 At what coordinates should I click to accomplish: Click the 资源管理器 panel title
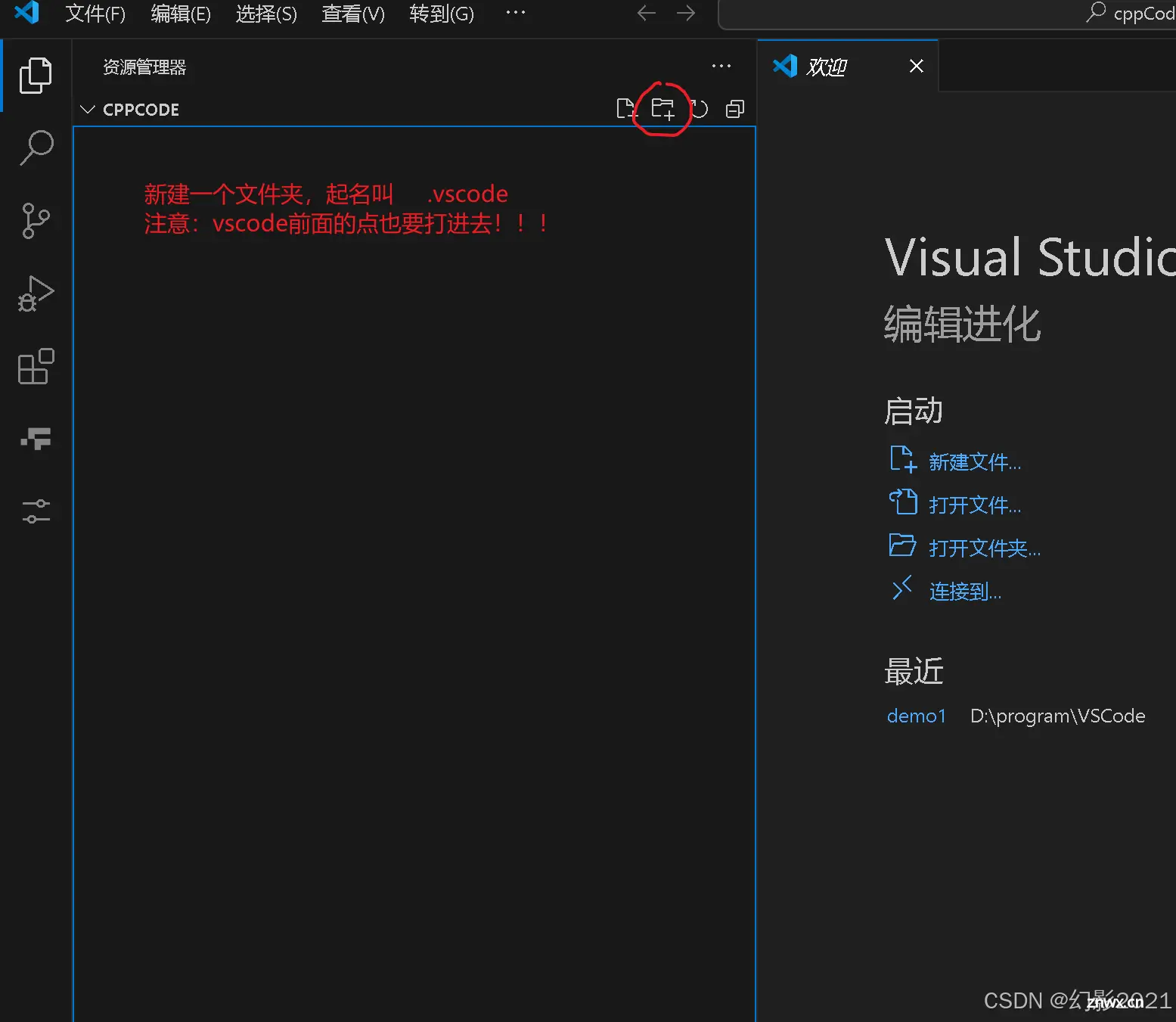(144, 67)
